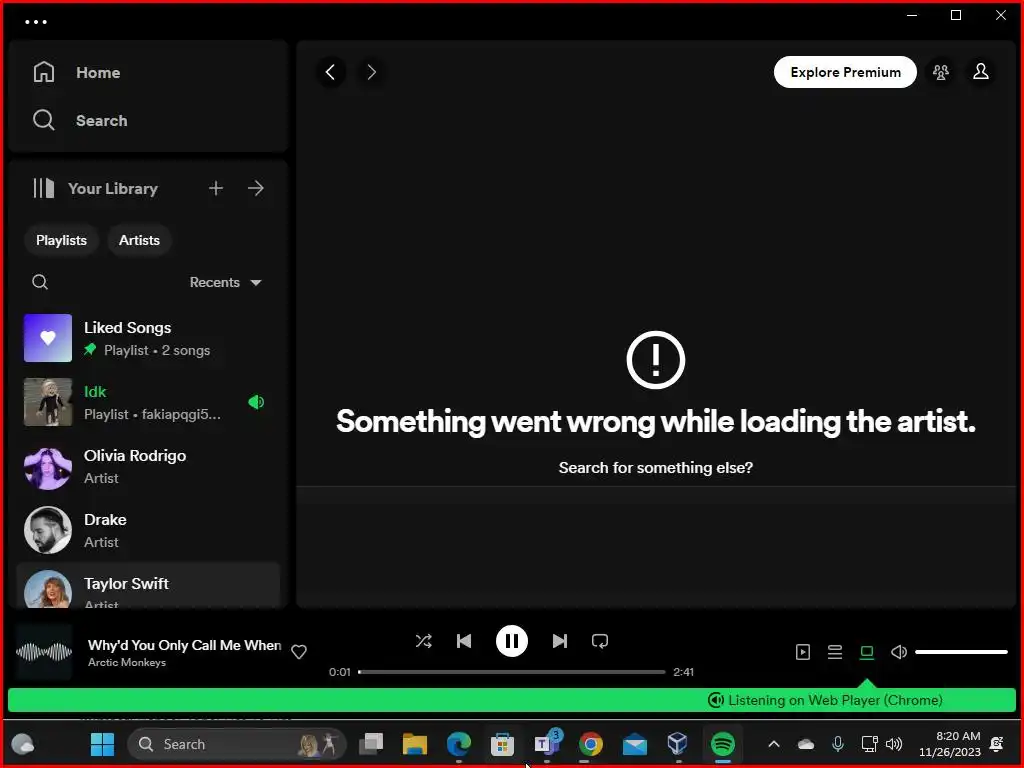The height and width of the screenshot is (768, 1024).
Task: Go forward with the right arrow
Action: click(x=372, y=72)
